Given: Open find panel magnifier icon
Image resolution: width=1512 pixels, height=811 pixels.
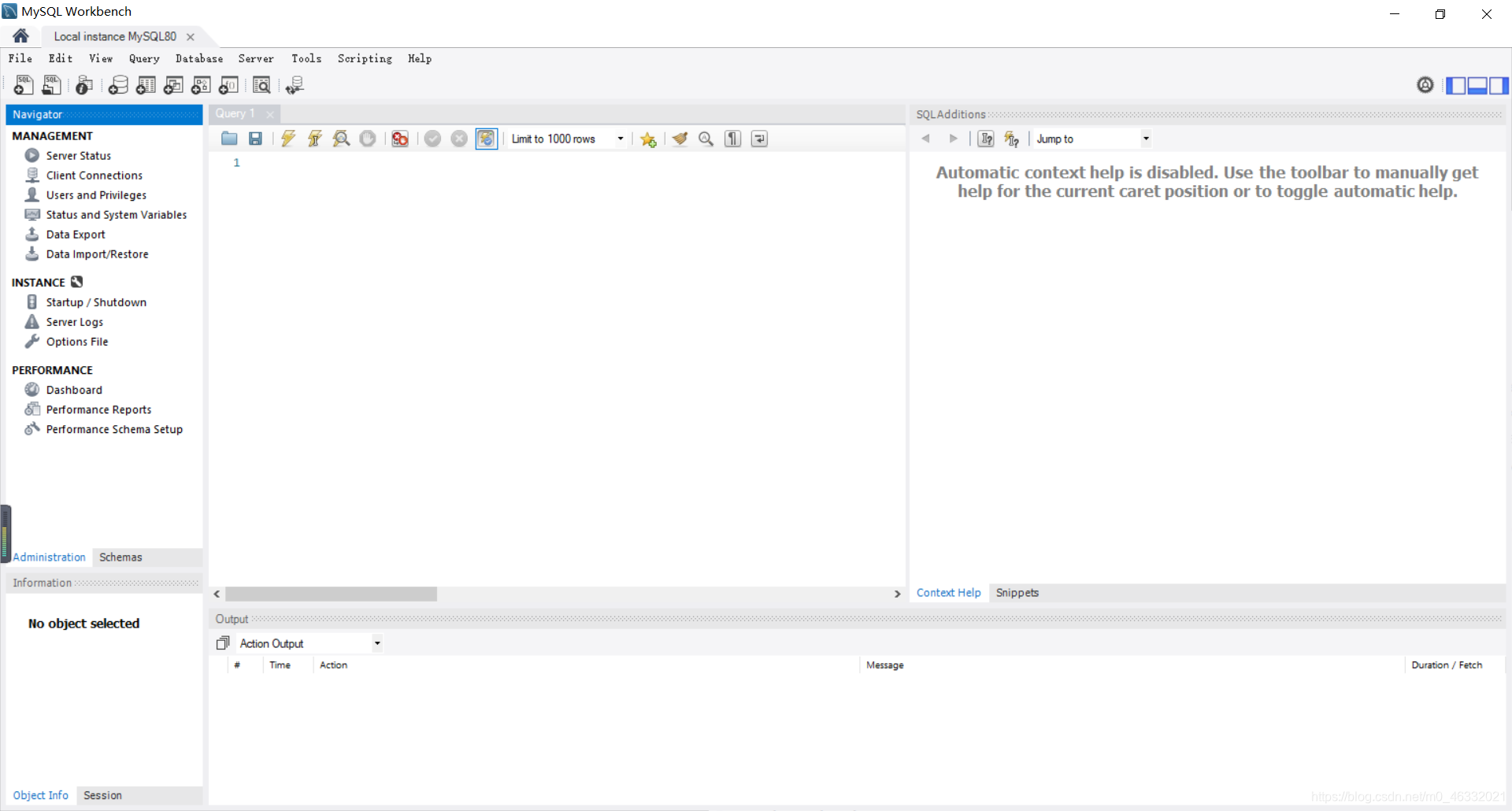Looking at the screenshot, I should [x=706, y=139].
